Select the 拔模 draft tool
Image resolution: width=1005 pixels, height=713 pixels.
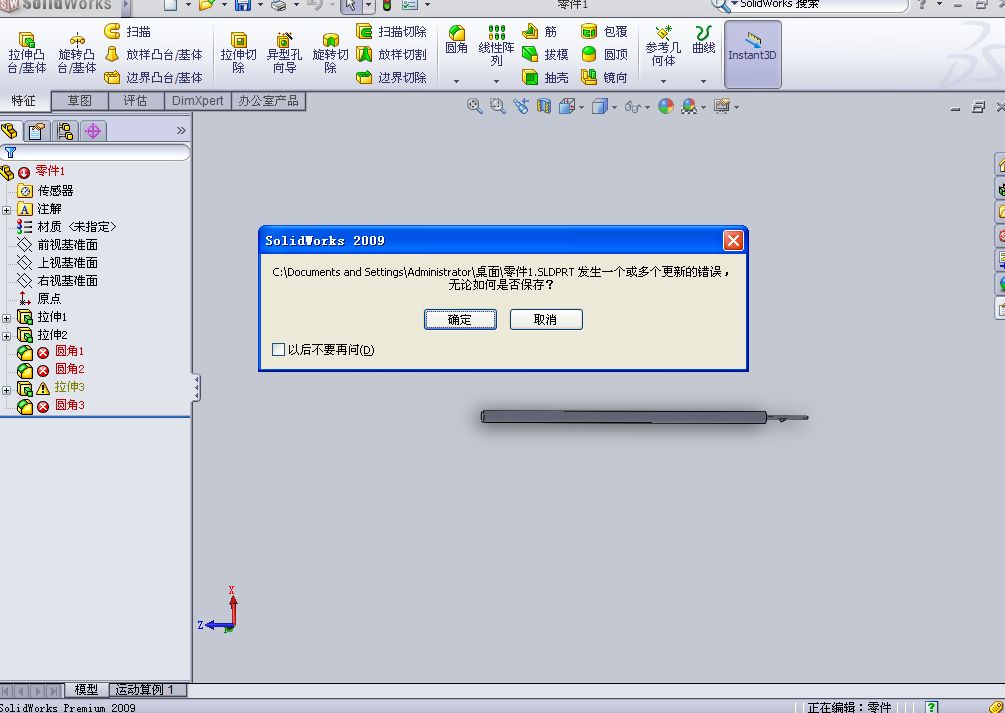(545, 55)
